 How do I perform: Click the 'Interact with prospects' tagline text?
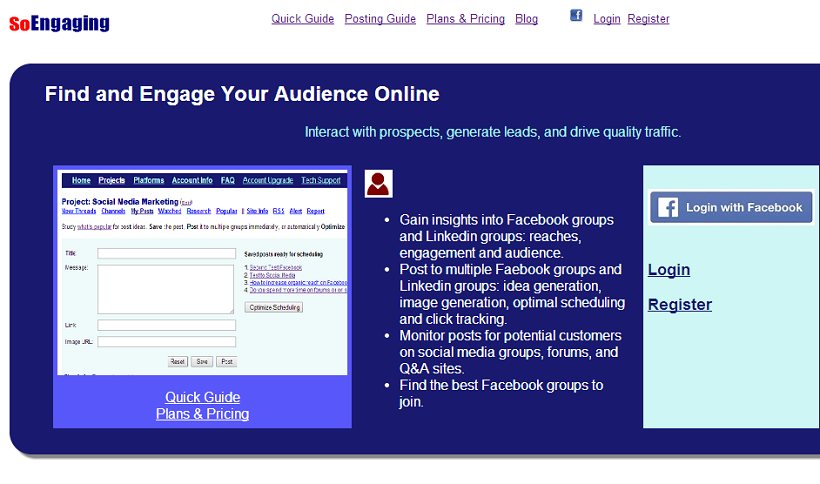pos(493,132)
